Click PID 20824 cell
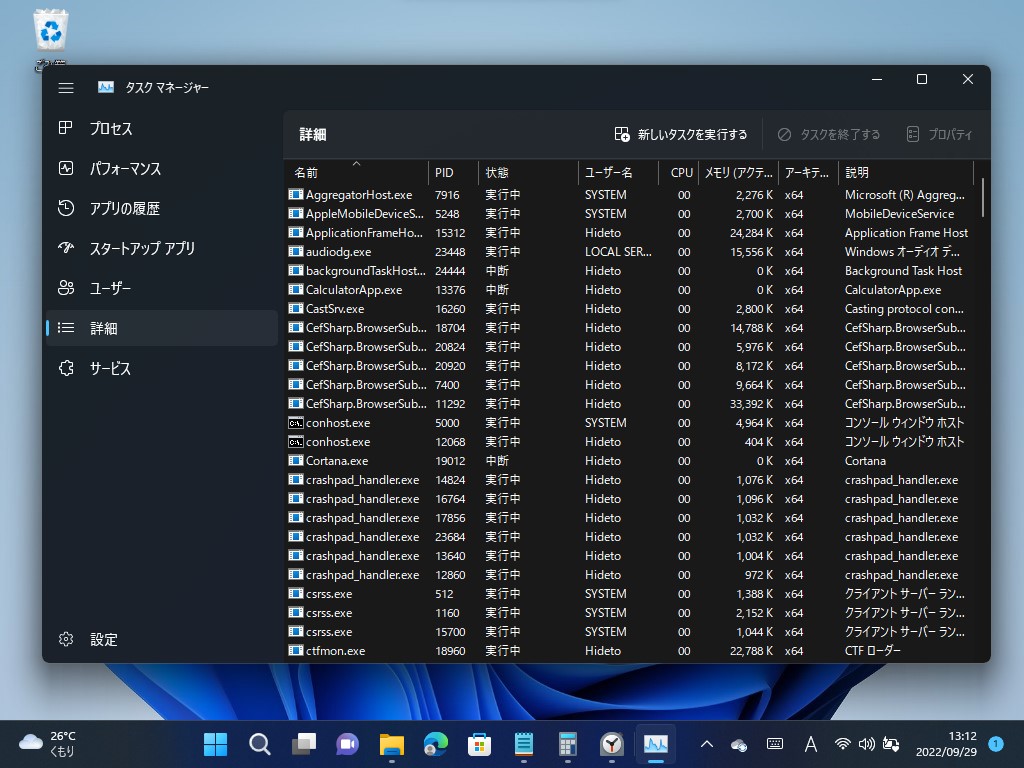 click(x=450, y=347)
